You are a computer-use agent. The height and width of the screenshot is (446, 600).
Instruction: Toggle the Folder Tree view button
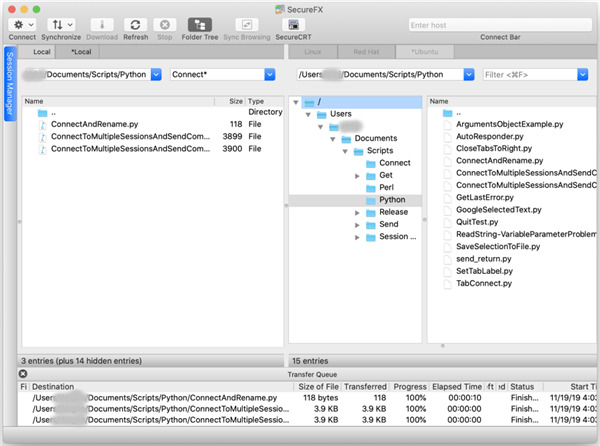199,24
